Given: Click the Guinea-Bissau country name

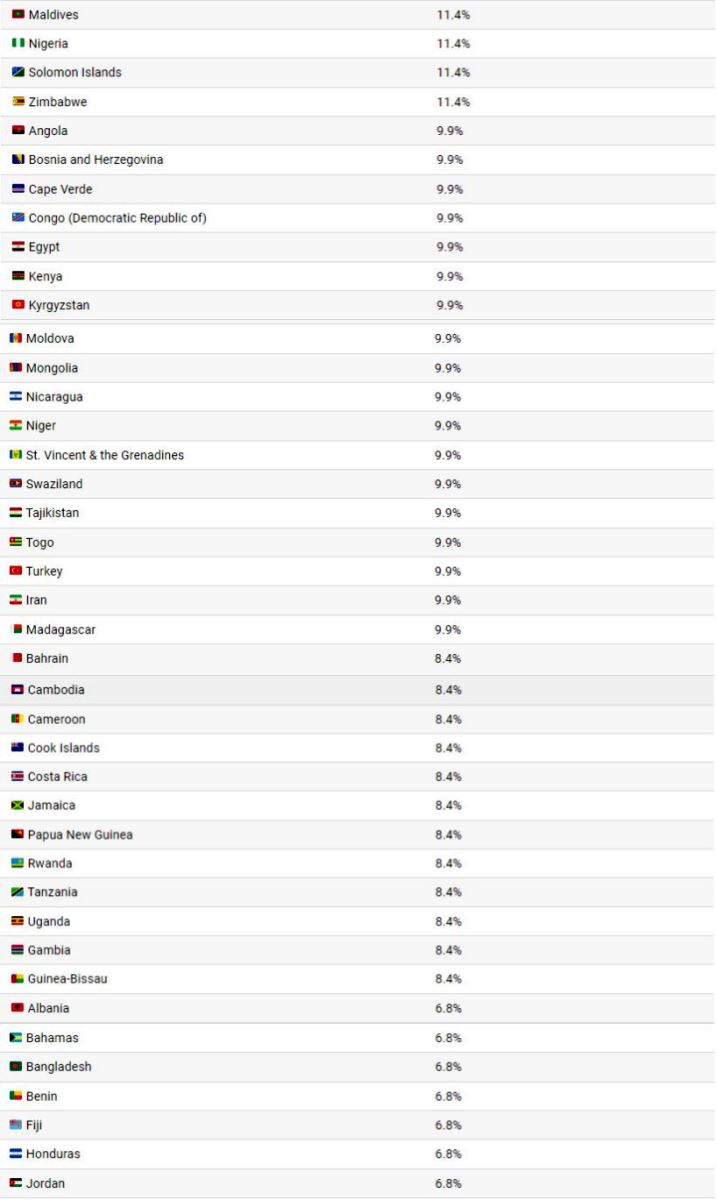Looking at the screenshot, I should click(x=67, y=979).
